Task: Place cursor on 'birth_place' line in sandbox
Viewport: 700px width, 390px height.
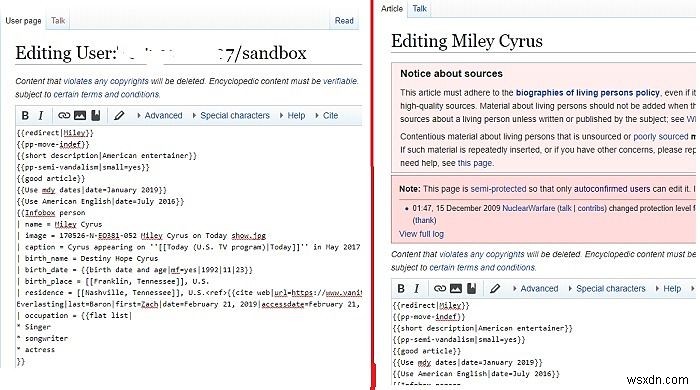Action: point(112,281)
